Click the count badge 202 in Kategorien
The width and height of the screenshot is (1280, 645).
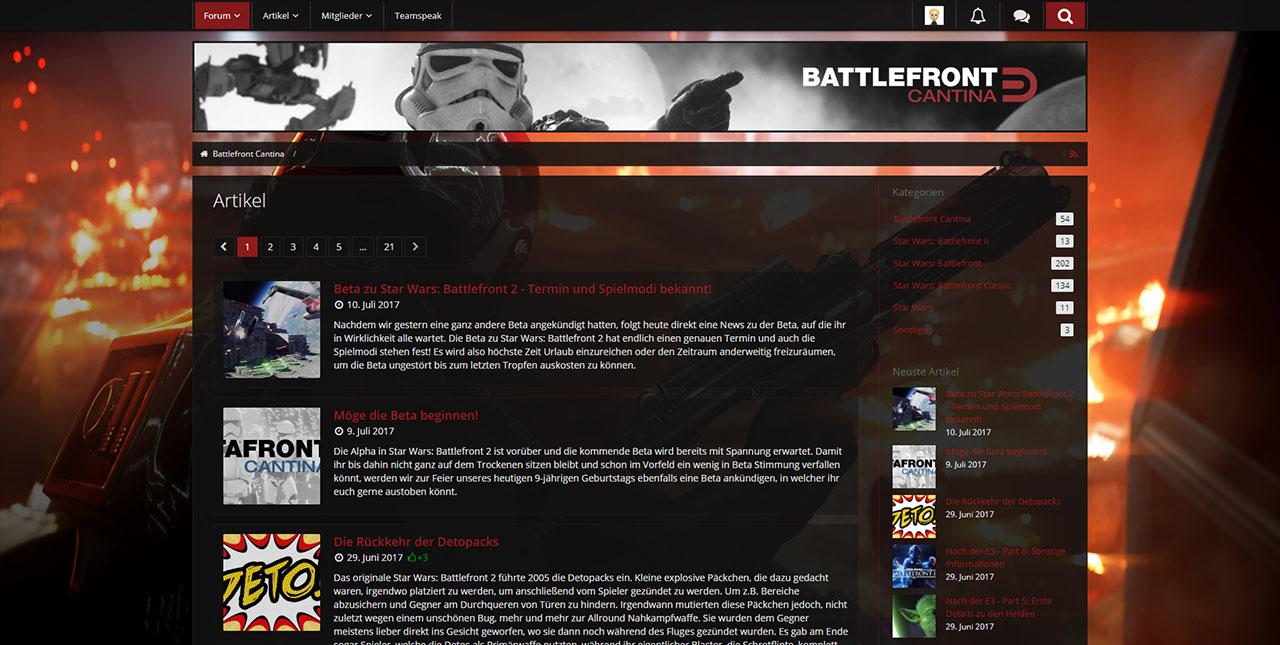pos(1062,263)
